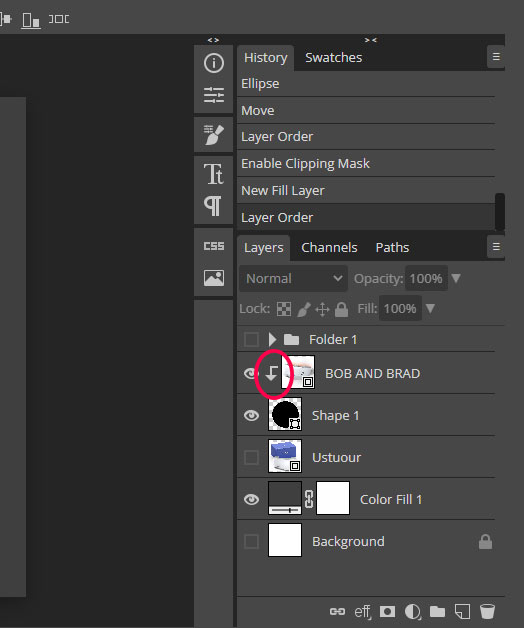This screenshot has width=524, height=628.
Task: Click the Fill 100% value field
Action: point(400,308)
